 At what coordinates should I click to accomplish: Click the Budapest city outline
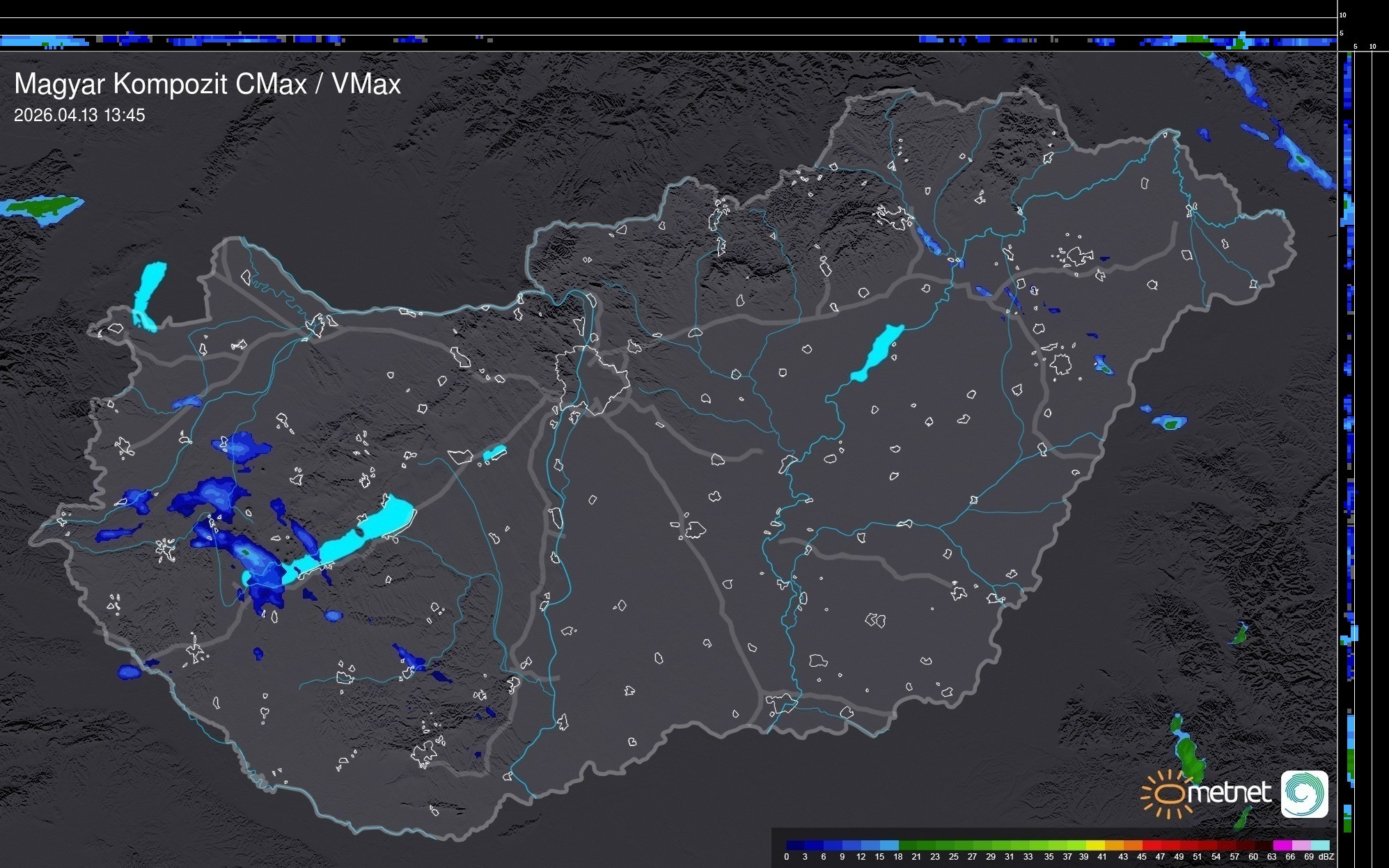594,379
